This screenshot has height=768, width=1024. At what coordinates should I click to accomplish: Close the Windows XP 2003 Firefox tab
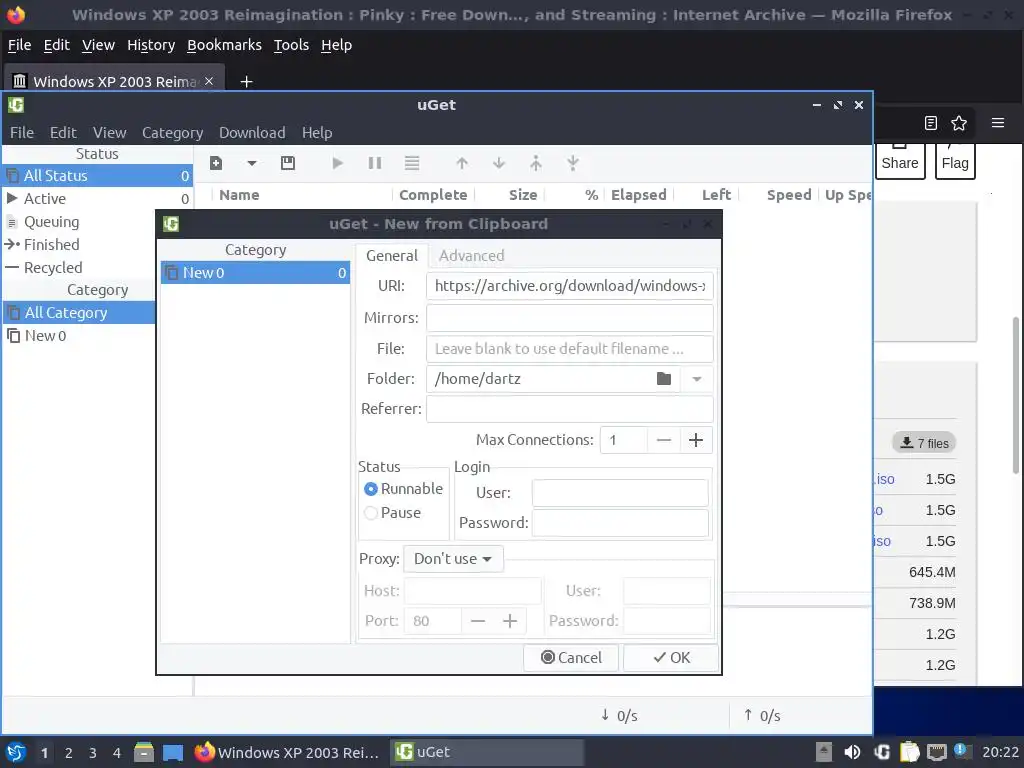(x=209, y=81)
